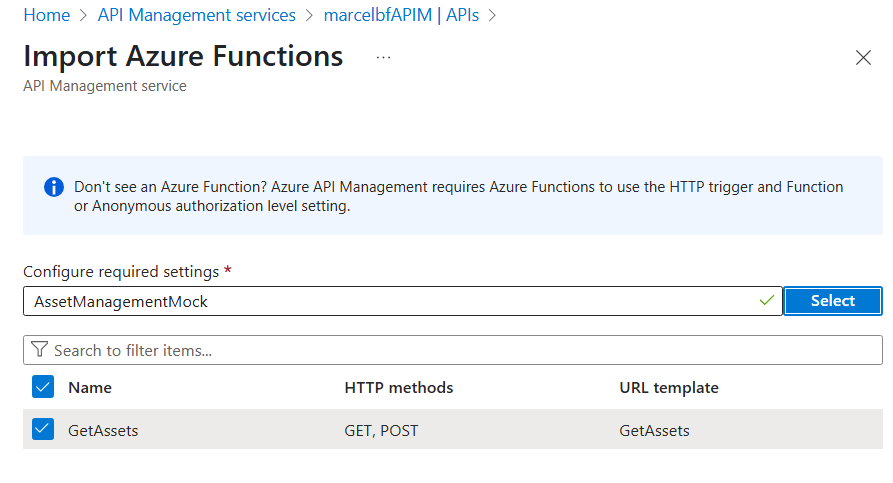This screenshot has height=483, width=893.
Task: Click the AssetManagementMock settings field
Action: (390, 301)
